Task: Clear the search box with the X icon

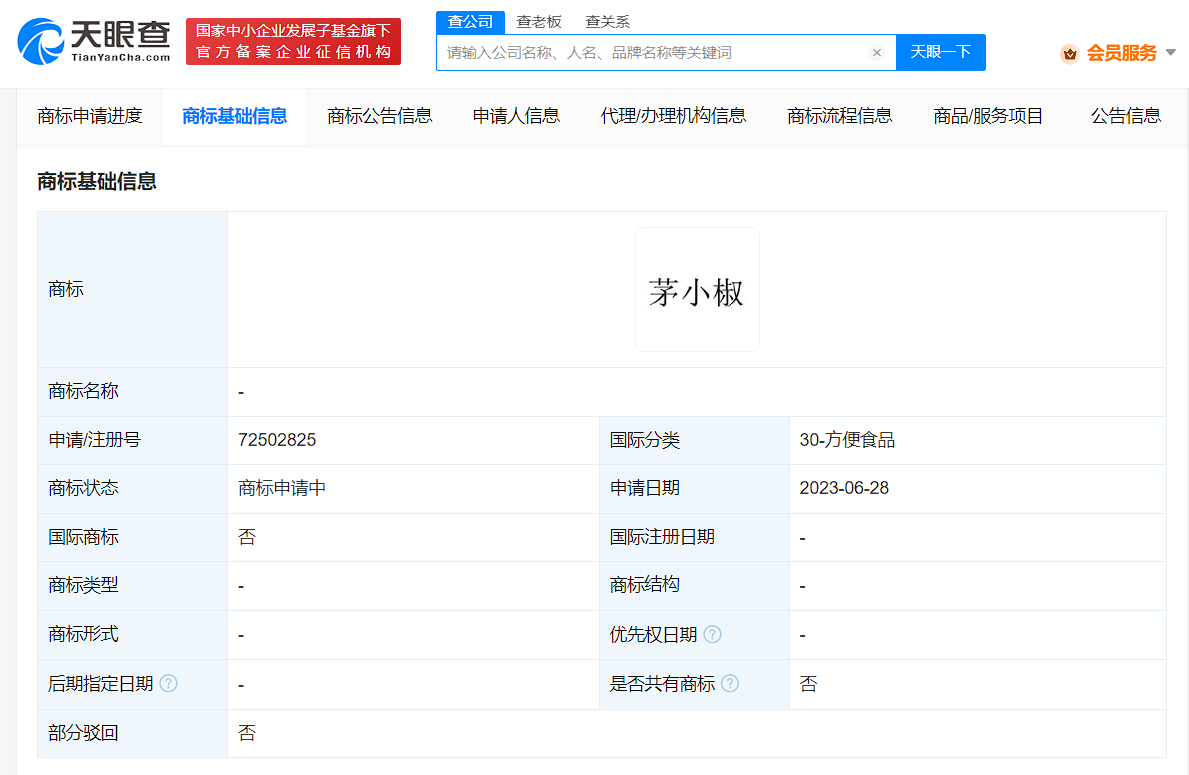Action: point(877,52)
